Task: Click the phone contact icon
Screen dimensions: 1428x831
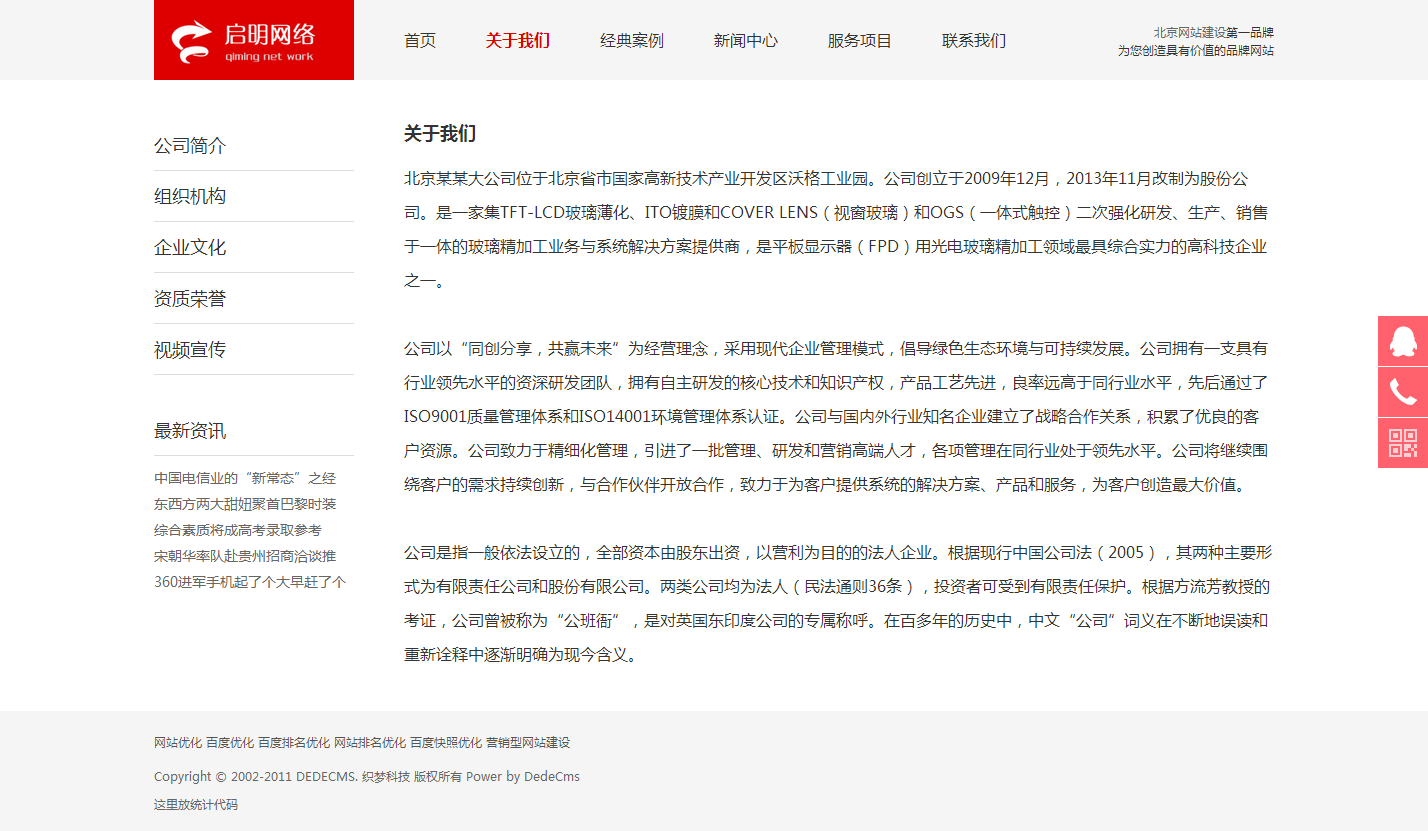Action: click(1403, 392)
